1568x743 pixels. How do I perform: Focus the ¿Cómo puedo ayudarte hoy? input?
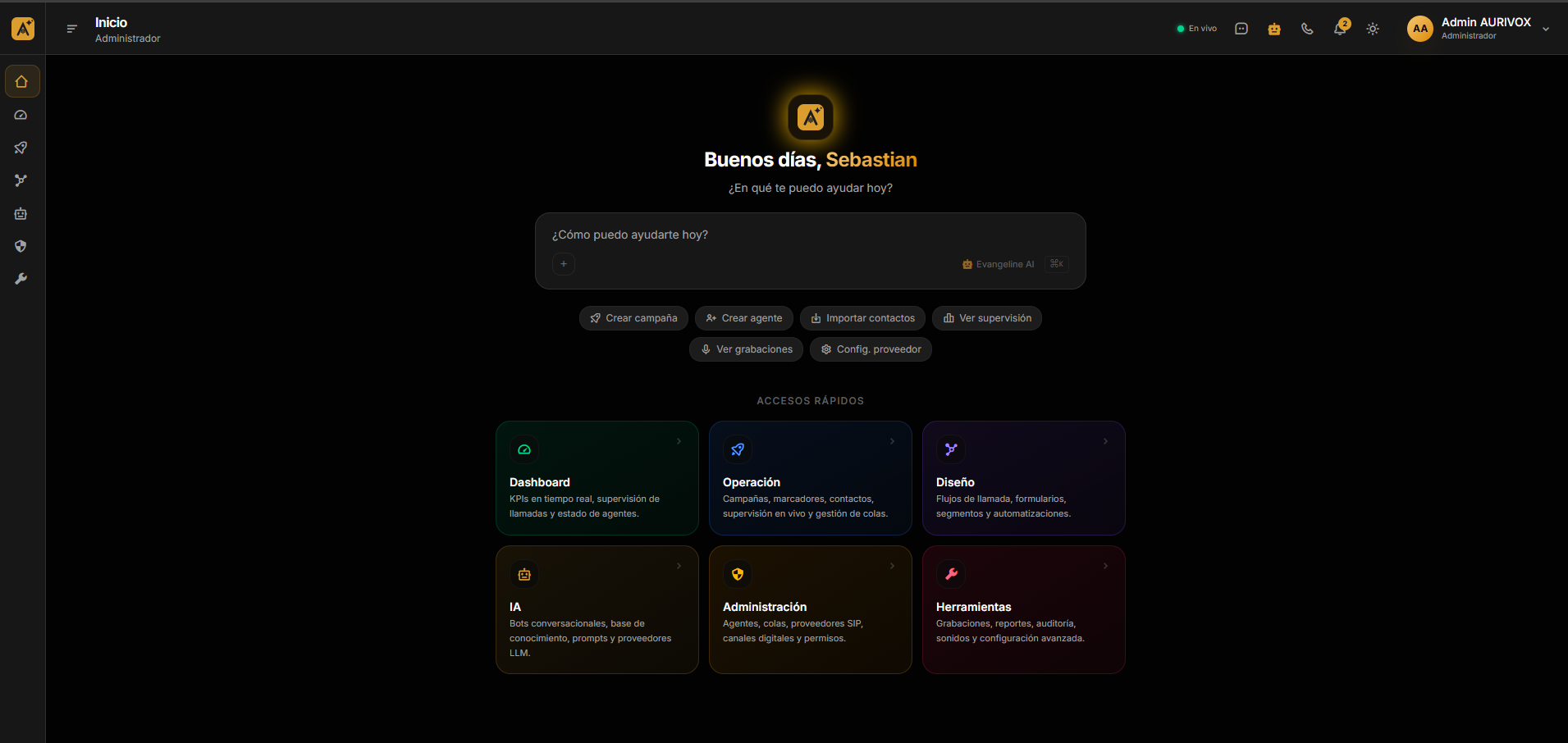pyautogui.click(x=811, y=235)
